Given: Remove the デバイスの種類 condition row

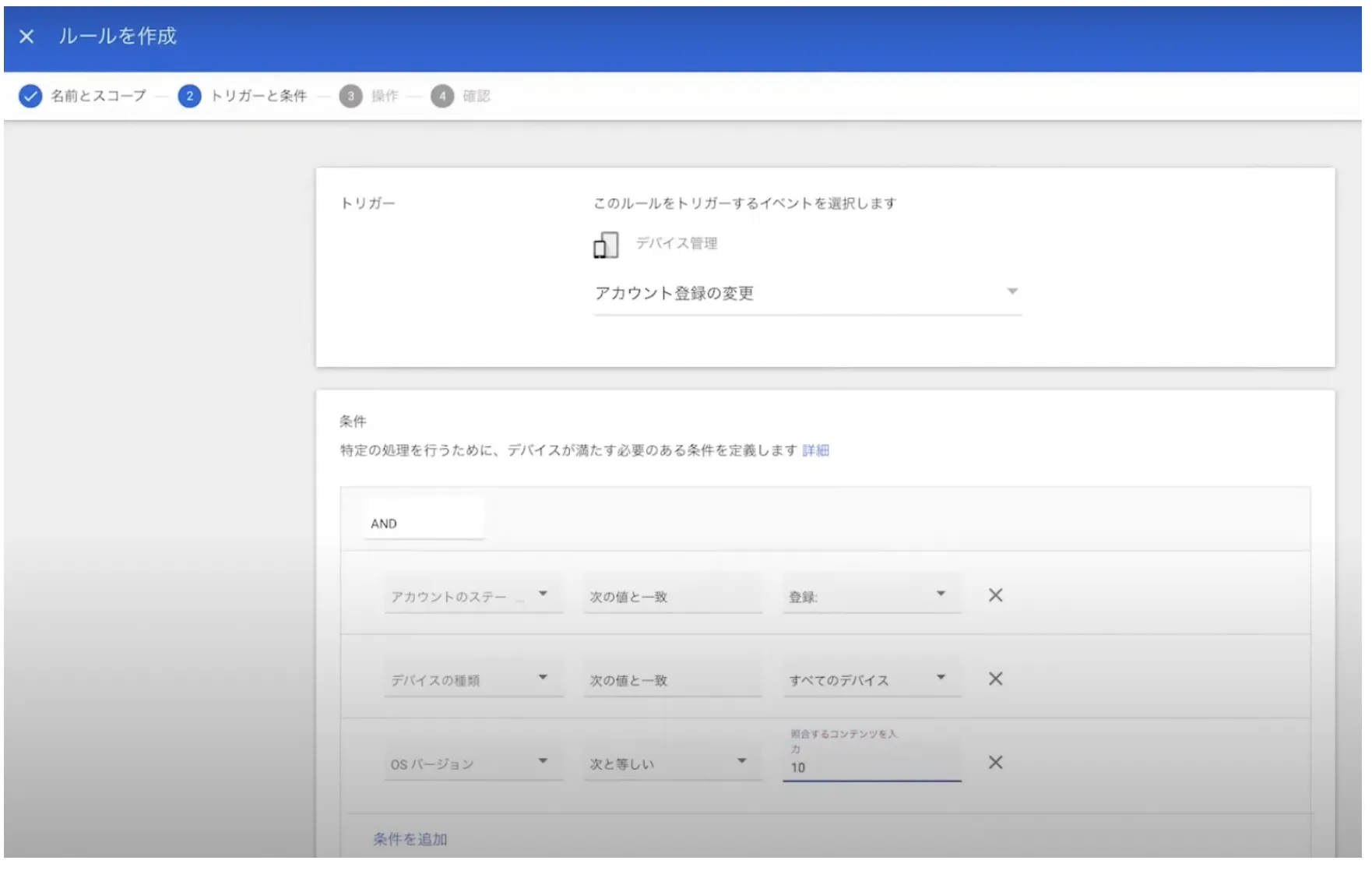Looking at the screenshot, I should (995, 679).
